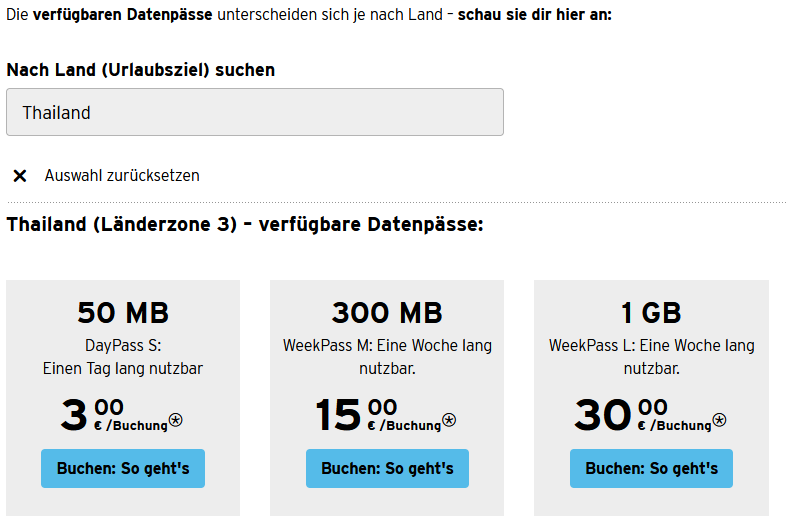Click the X icon to reset selection
Viewport: 788px width, 520px height.
click(x=19, y=176)
